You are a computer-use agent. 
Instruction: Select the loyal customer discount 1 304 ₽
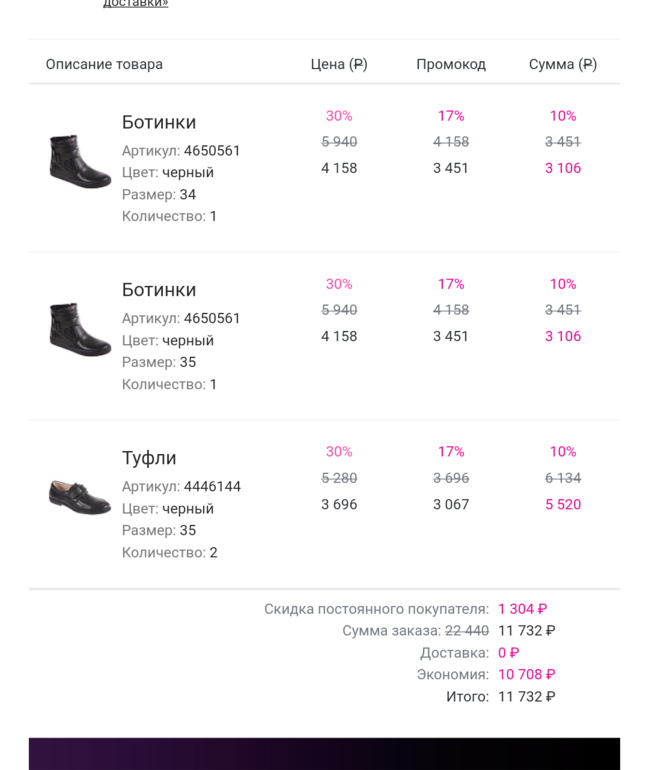522,609
